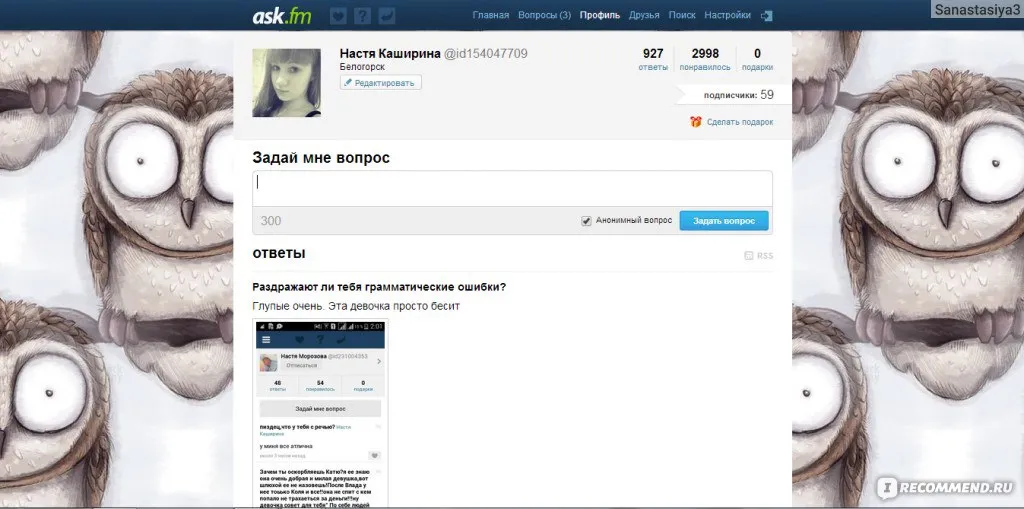Click the Задать вопрос button

(x=724, y=221)
